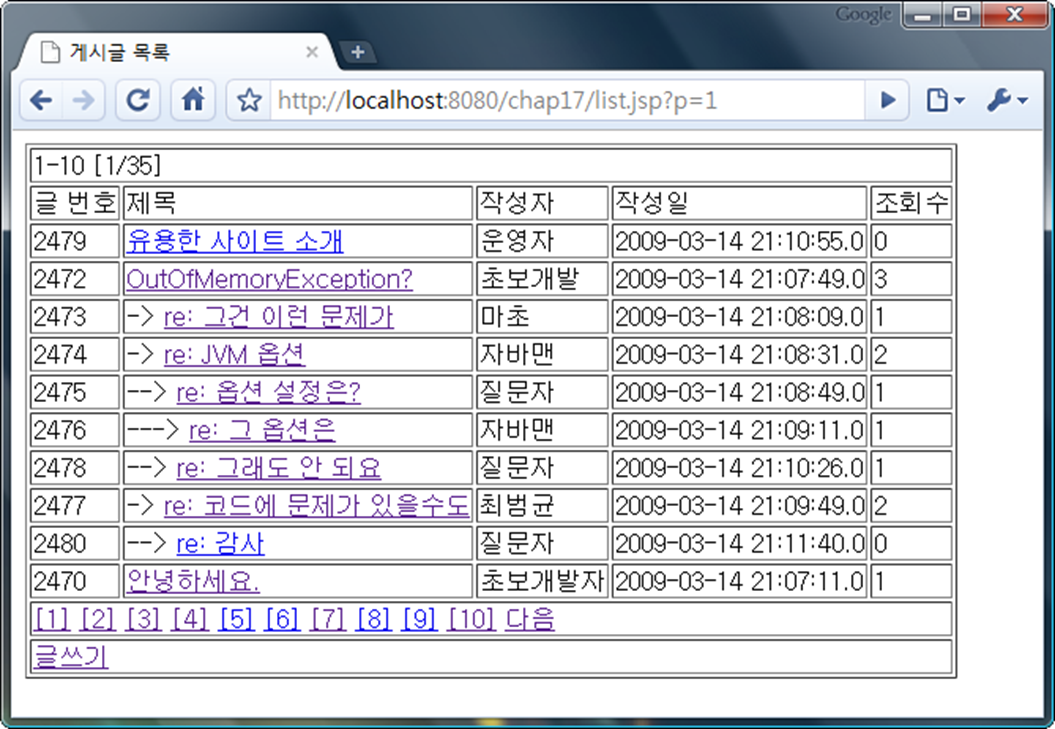
Task: Minimize the browser window
Action: click(923, 15)
